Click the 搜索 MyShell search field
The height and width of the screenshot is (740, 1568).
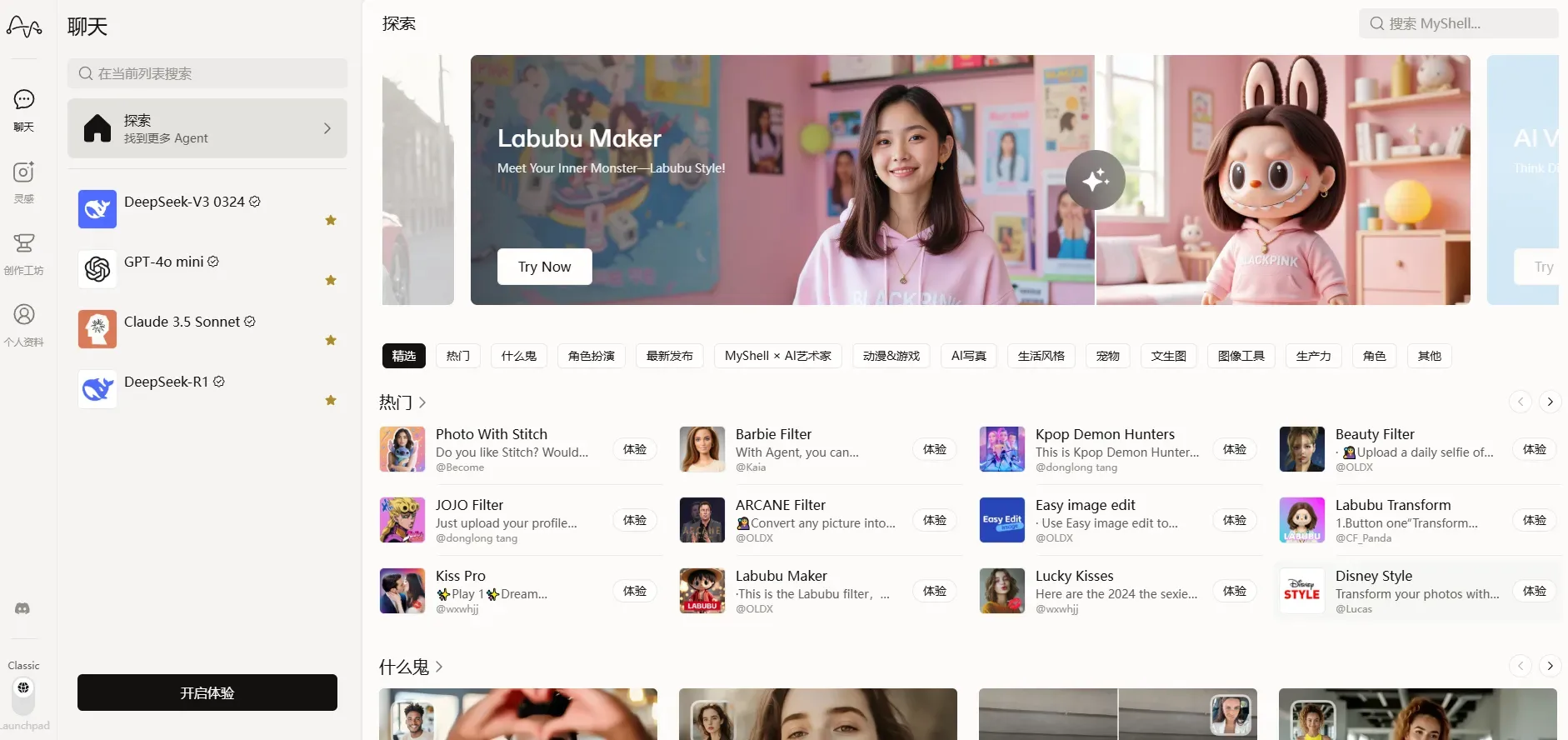click(1458, 23)
